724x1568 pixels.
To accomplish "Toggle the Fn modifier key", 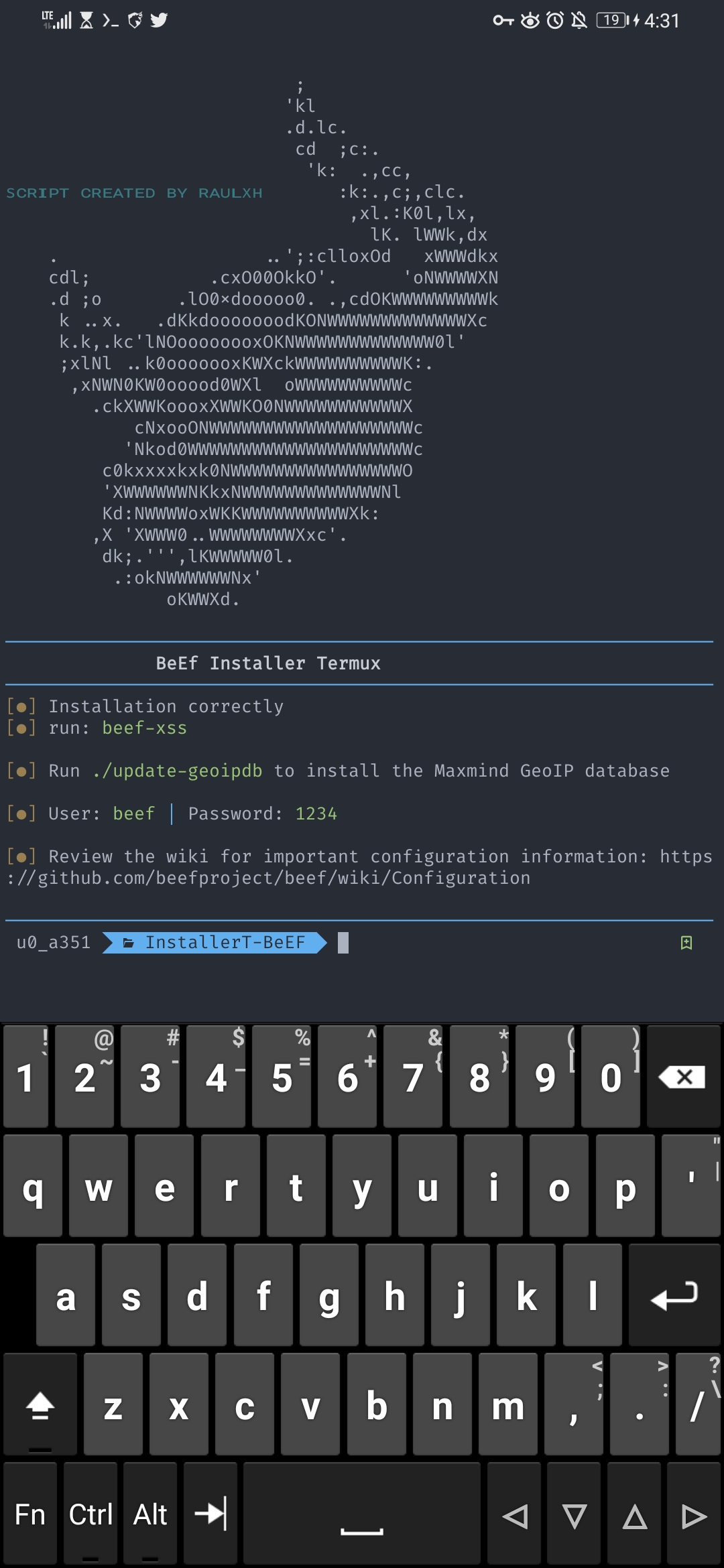I will click(x=31, y=1513).
